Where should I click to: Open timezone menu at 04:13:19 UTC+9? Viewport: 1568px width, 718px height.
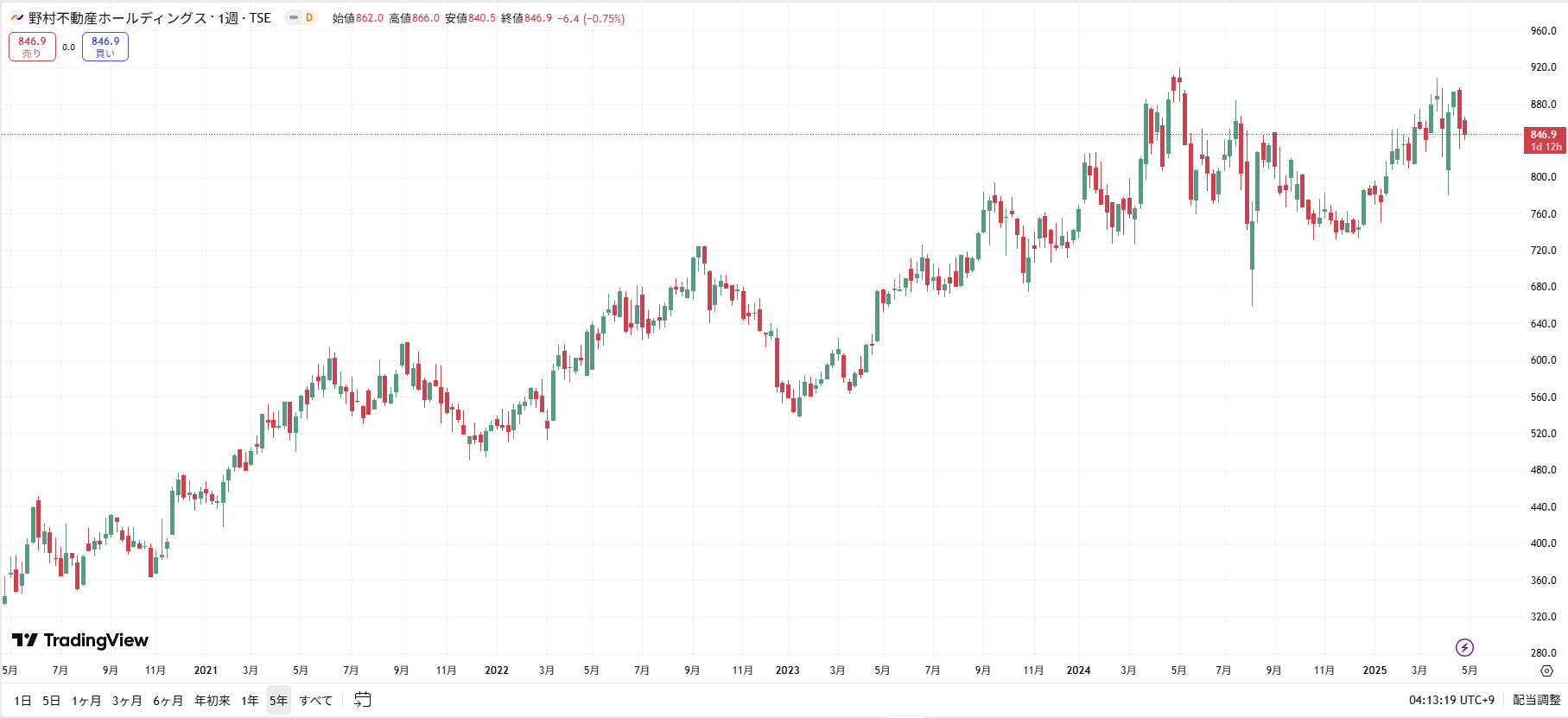1451,700
